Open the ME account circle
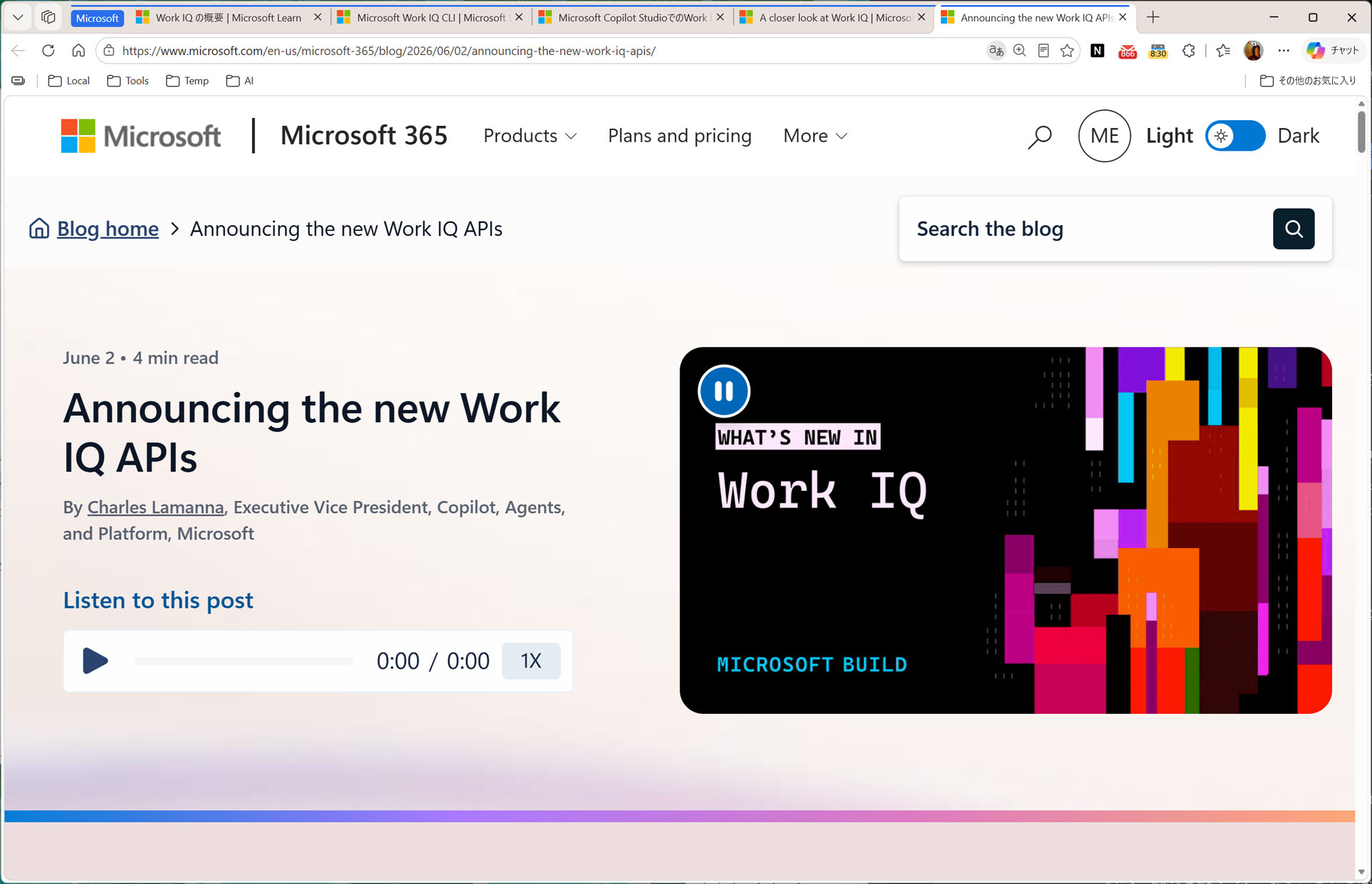The image size is (1372, 884). tap(1104, 136)
